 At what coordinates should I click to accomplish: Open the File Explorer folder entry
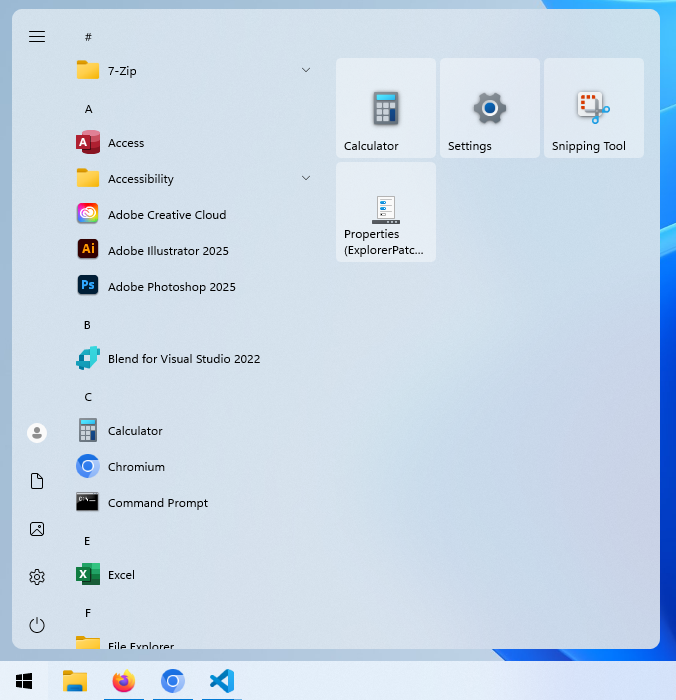(194, 643)
